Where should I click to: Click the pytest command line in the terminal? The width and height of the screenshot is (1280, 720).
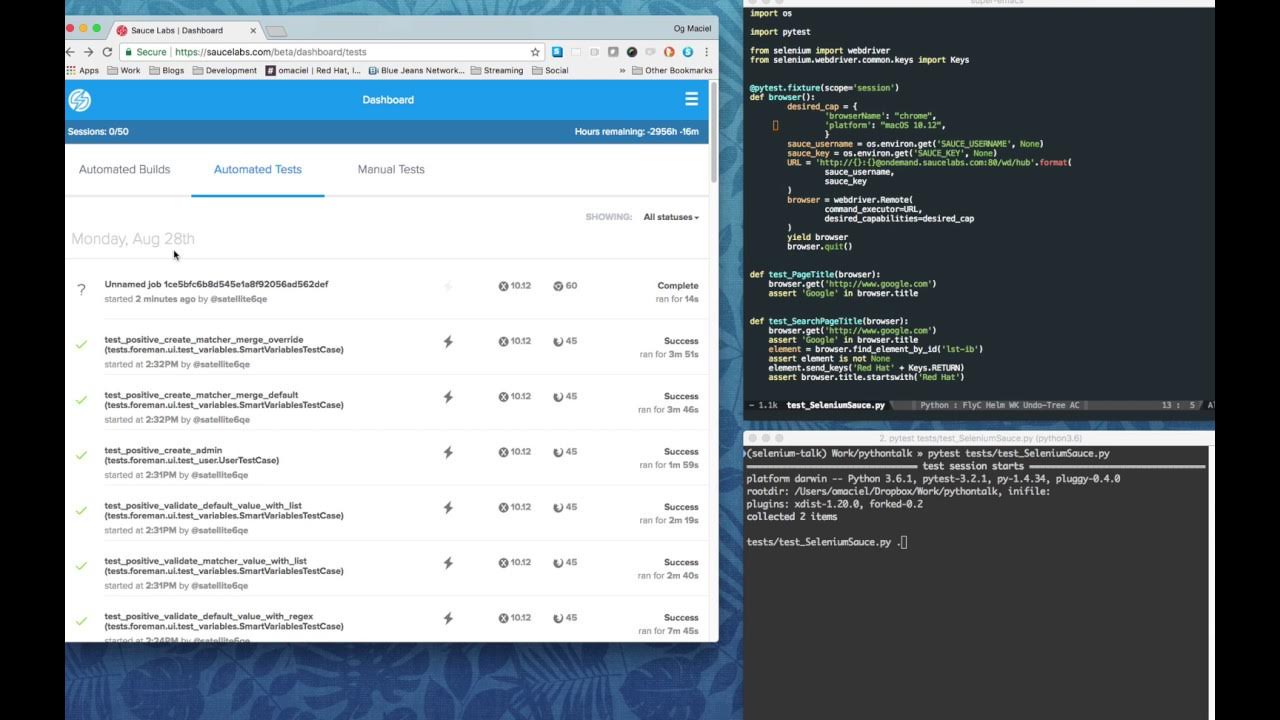click(x=928, y=454)
